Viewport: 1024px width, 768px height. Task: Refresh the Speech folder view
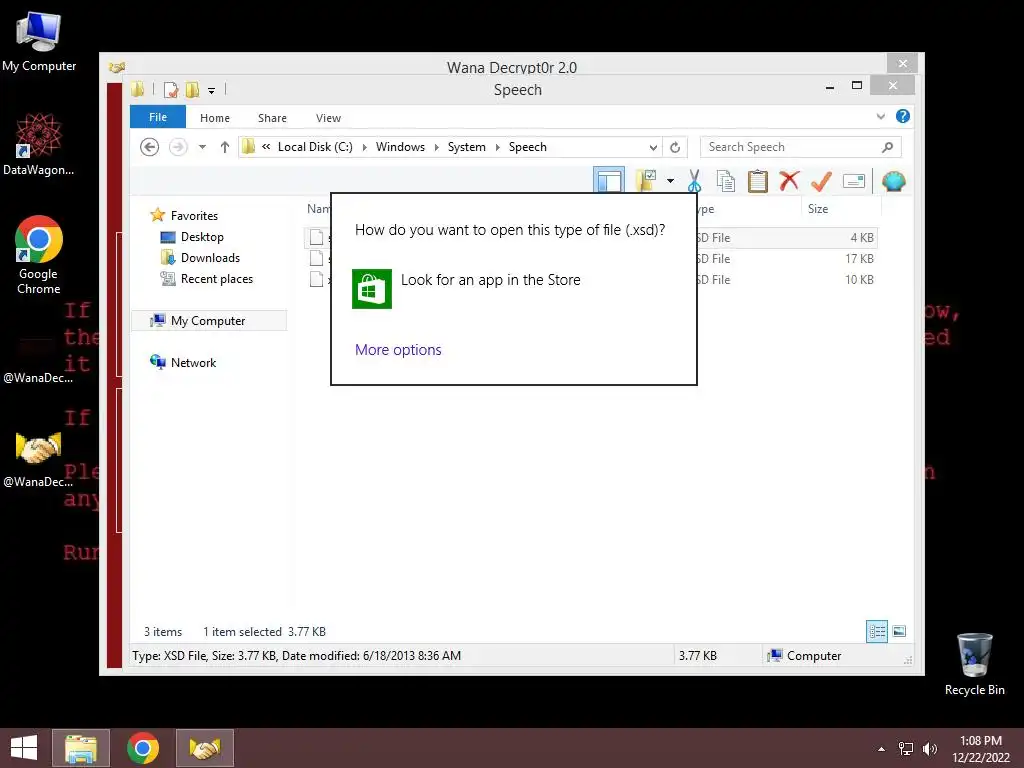(x=675, y=147)
